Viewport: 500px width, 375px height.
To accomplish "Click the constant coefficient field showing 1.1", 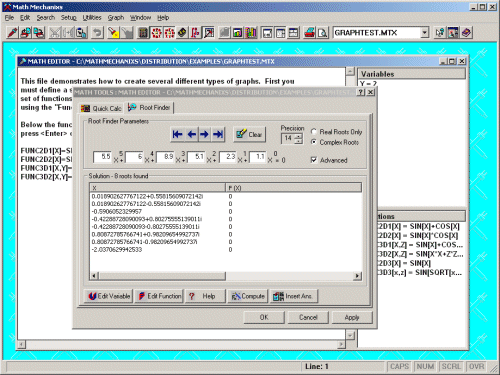I will [257, 157].
